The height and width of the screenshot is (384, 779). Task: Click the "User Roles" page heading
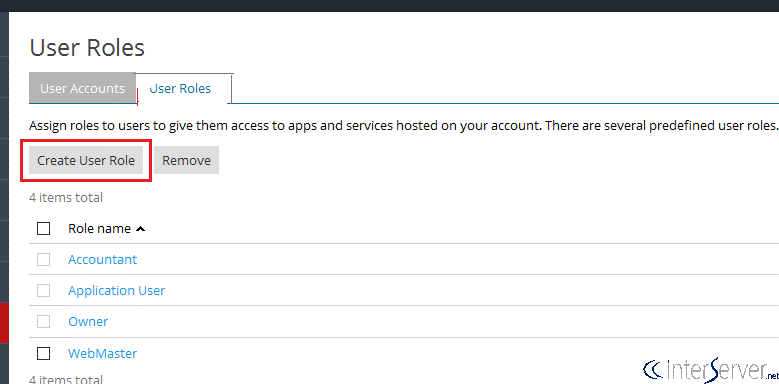[x=87, y=48]
